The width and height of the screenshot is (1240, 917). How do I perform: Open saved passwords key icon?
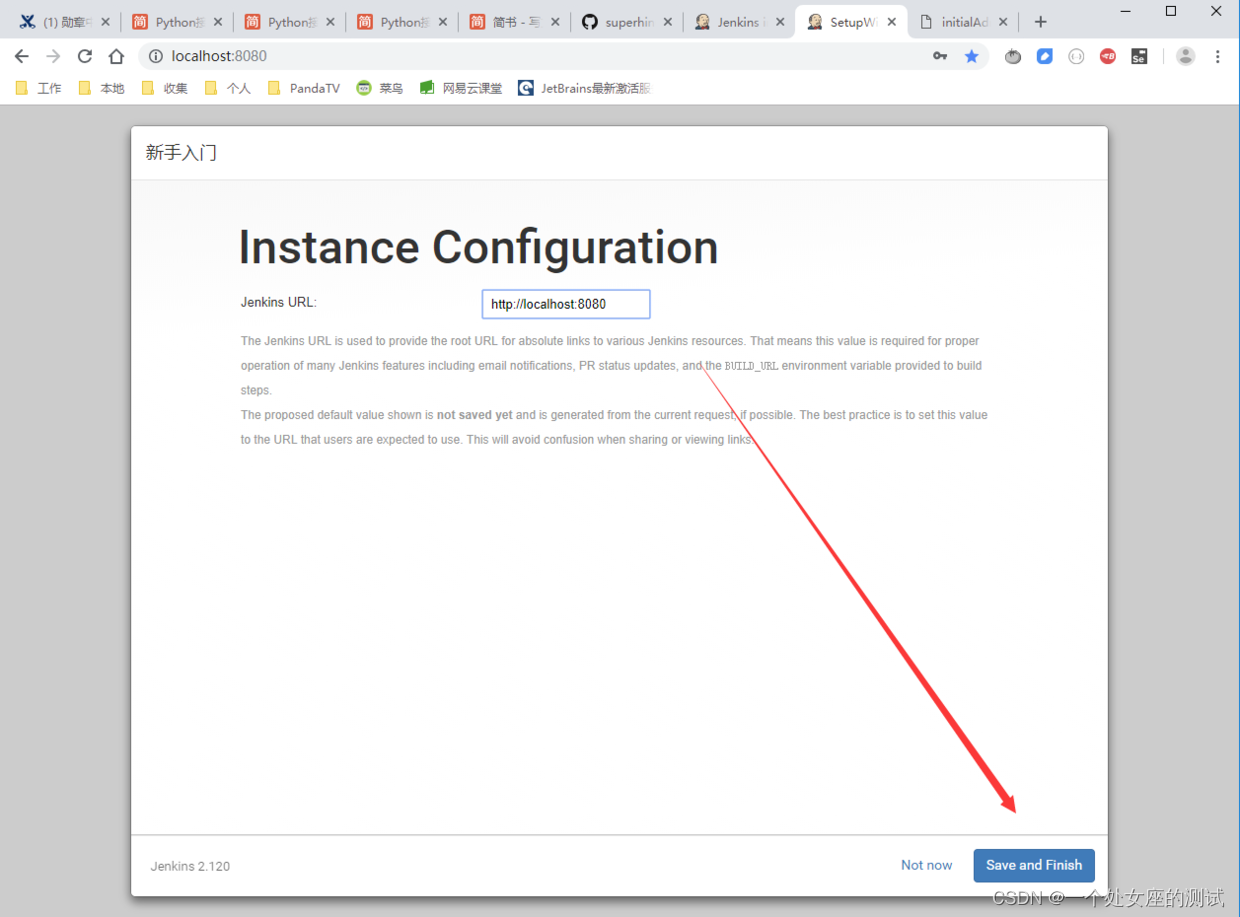(x=940, y=56)
